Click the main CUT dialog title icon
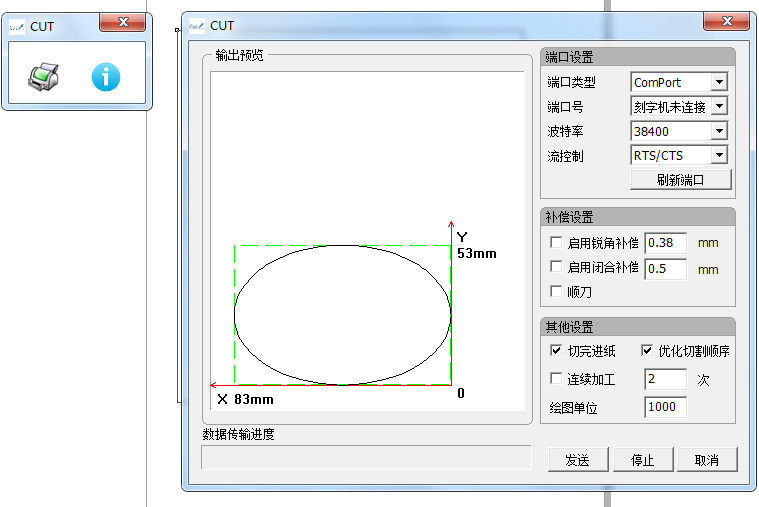Viewport: 759px width, 507px height. pos(197,26)
